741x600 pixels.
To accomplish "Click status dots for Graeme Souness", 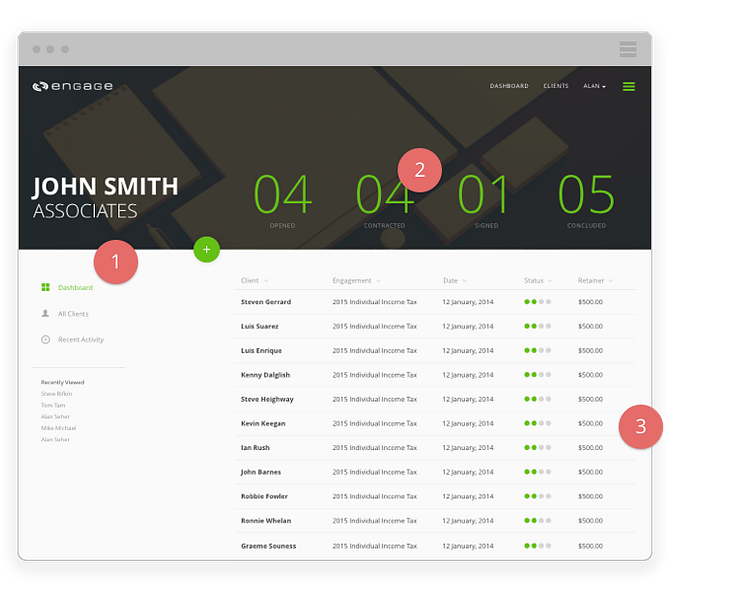I will (x=537, y=546).
